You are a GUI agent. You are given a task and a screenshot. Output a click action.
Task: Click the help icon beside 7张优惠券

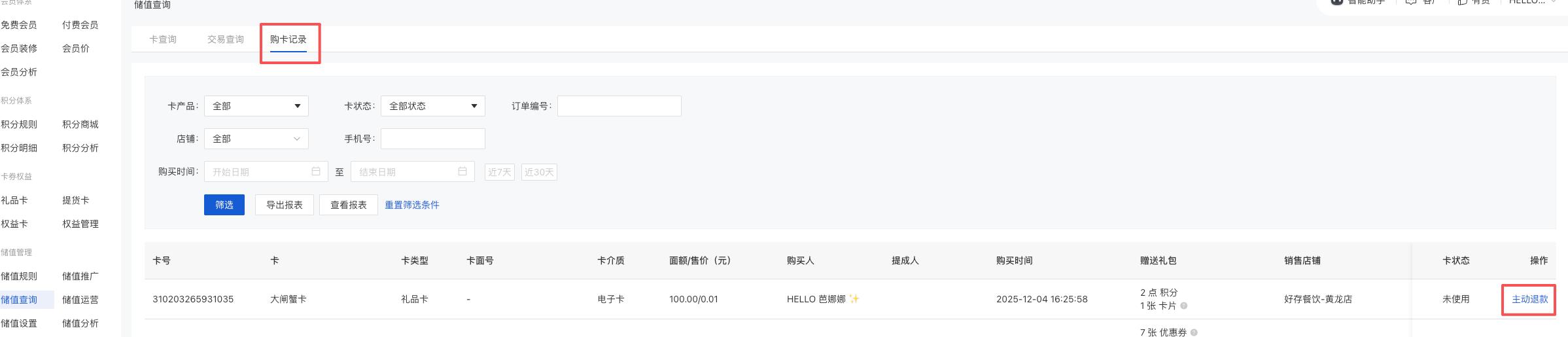coord(1194,332)
